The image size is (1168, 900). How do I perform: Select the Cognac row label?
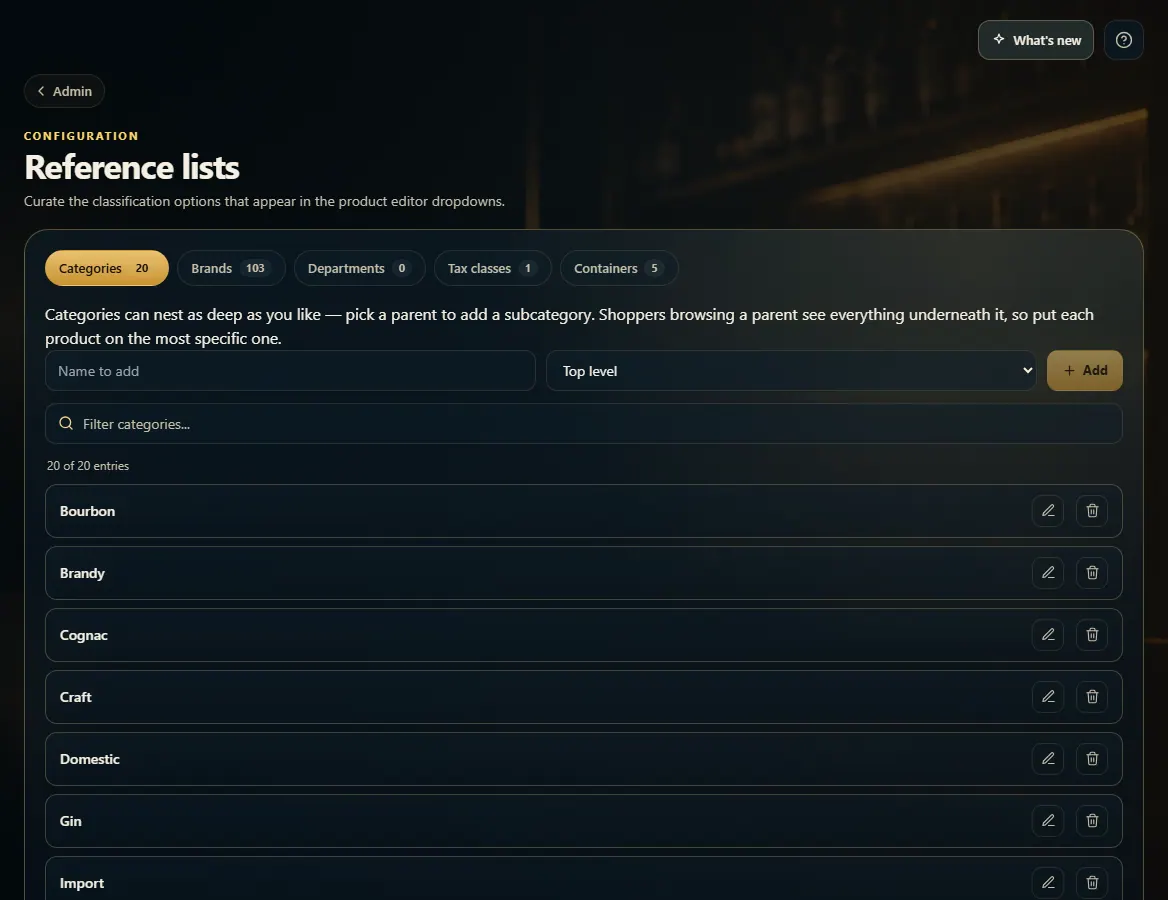click(x=83, y=635)
